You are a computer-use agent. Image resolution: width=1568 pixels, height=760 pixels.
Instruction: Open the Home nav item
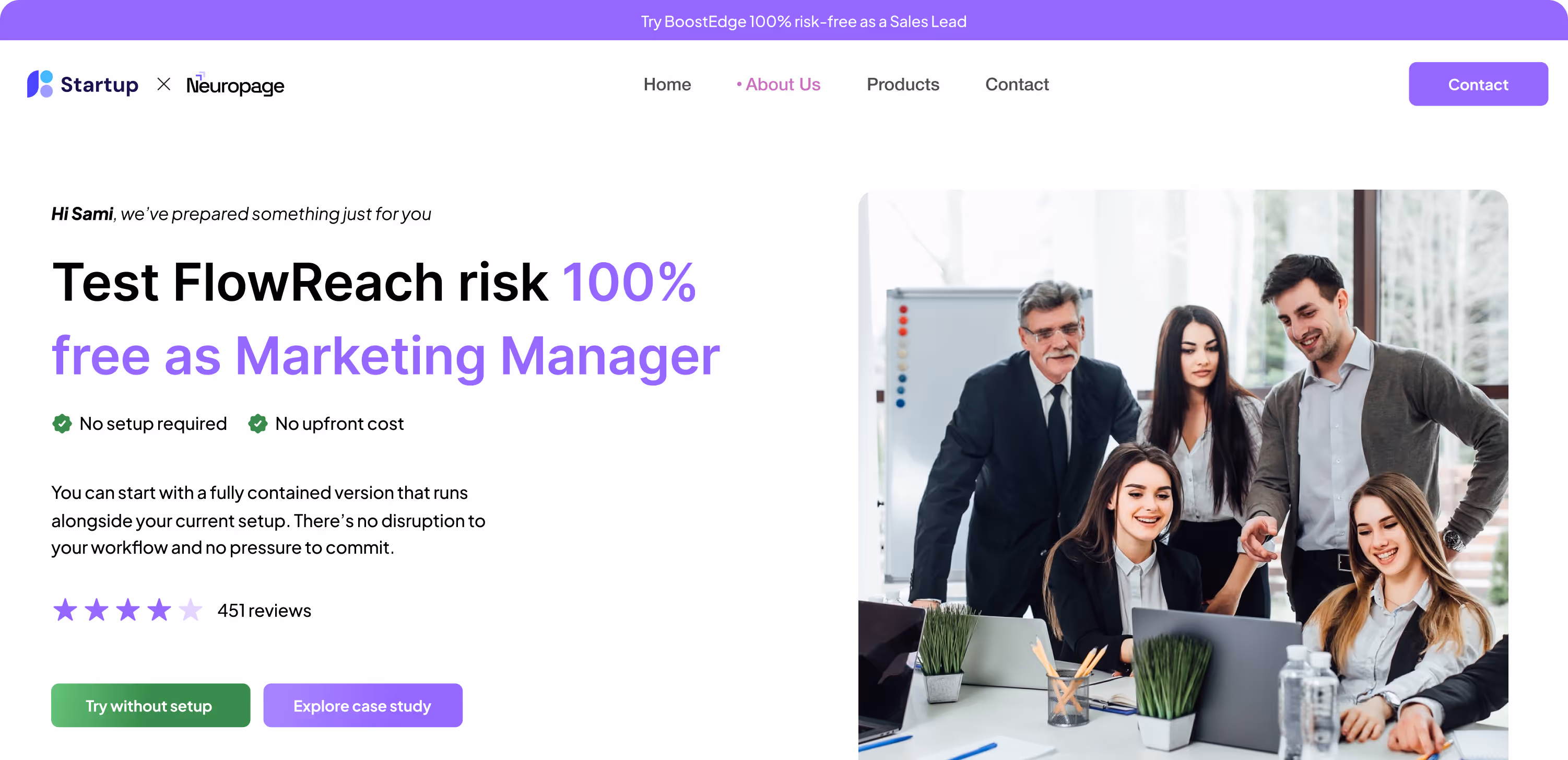pos(667,84)
